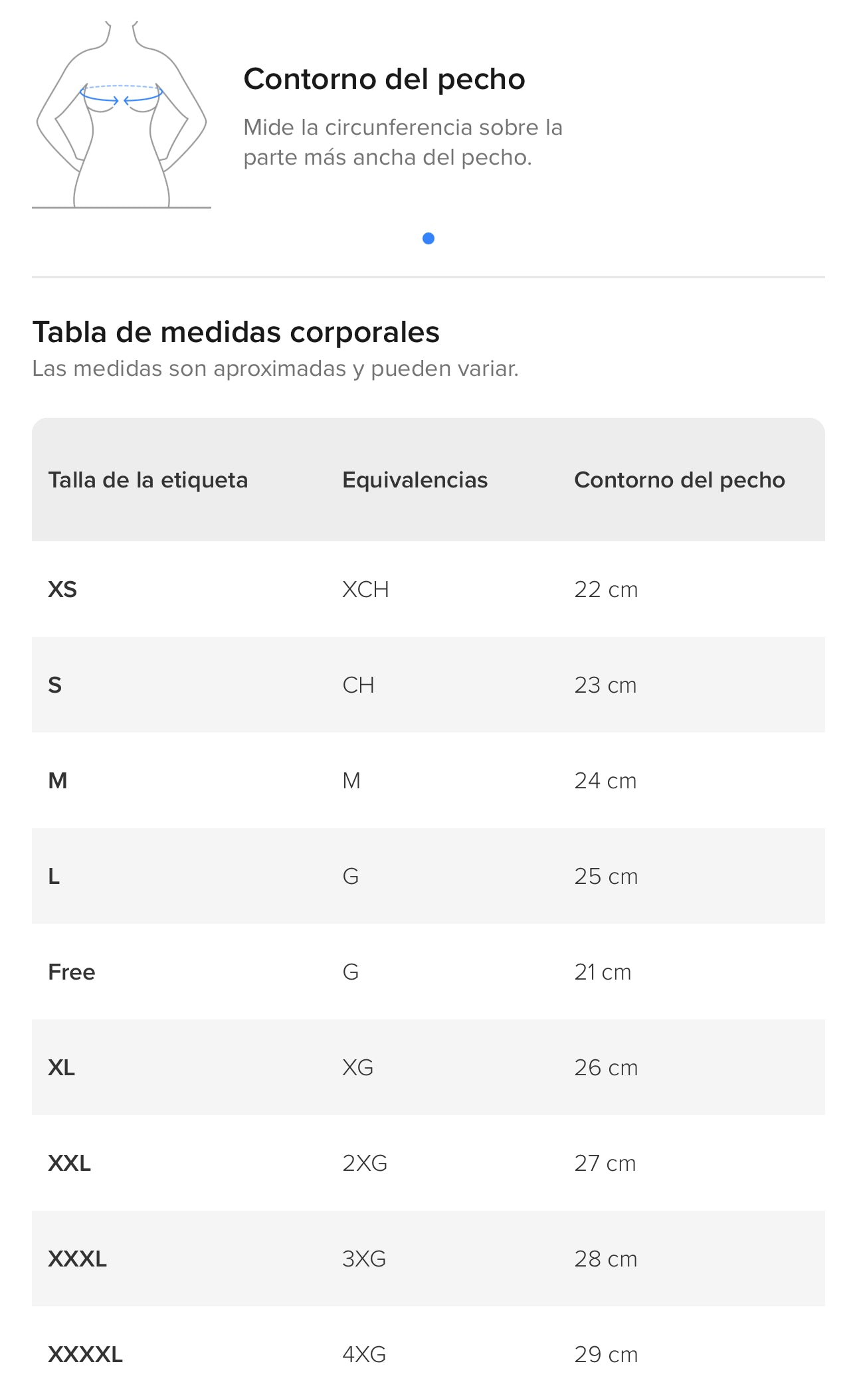Click the "Tabla de medidas corporales" heading

click(x=236, y=332)
